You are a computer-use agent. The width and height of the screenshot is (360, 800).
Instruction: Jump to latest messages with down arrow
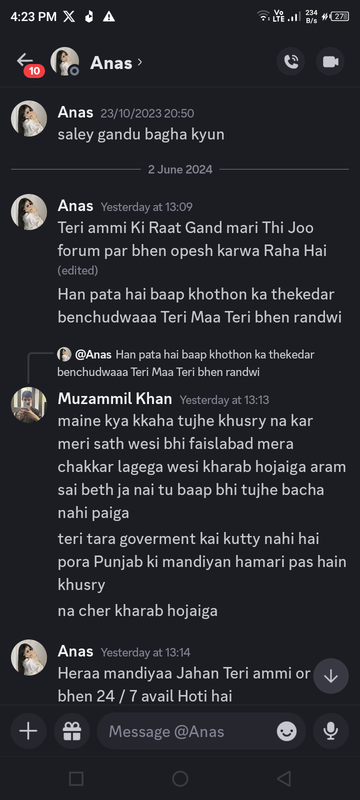point(331,676)
